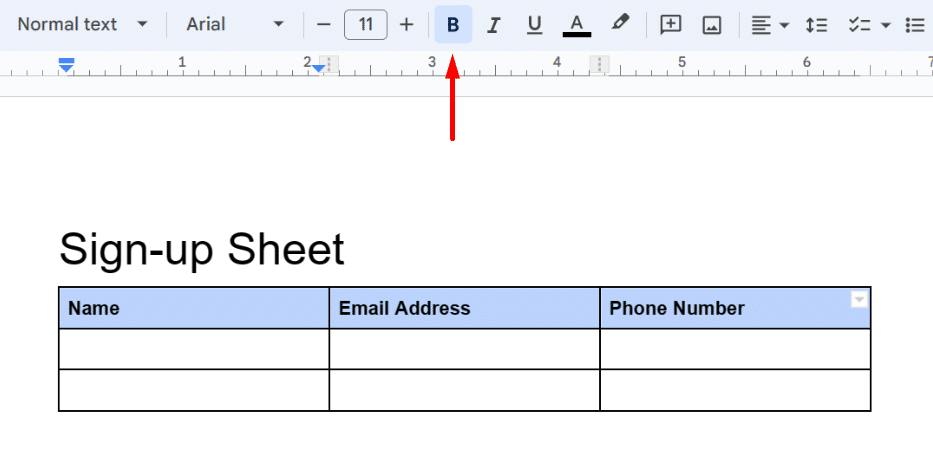The width and height of the screenshot is (933, 454).
Task: Click the Add comment icon
Action: click(x=671, y=25)
